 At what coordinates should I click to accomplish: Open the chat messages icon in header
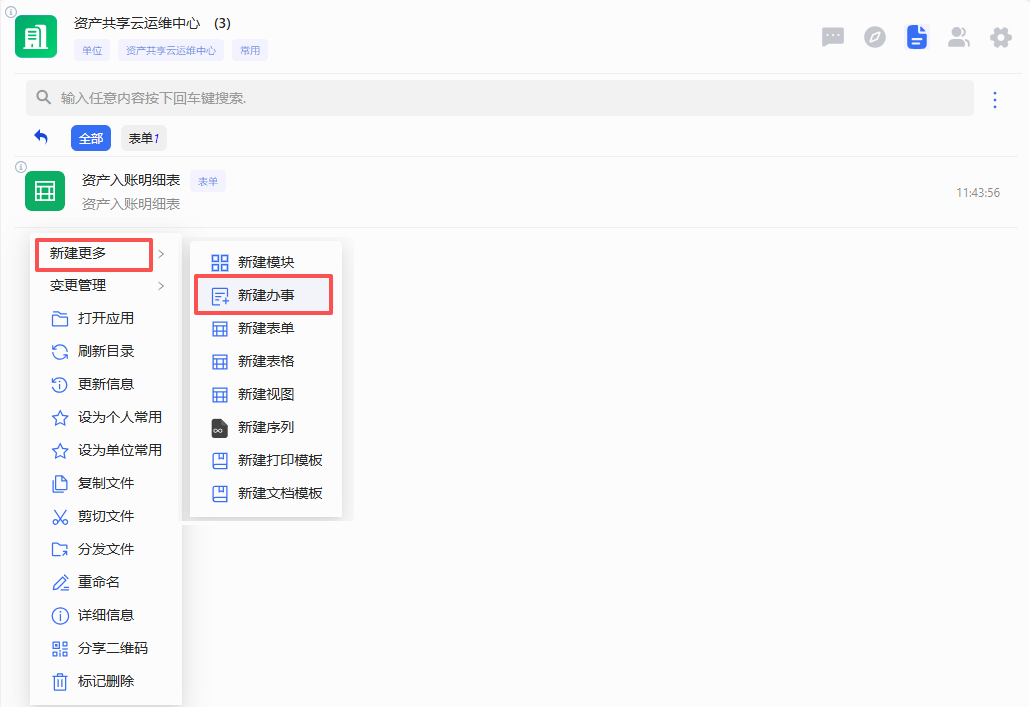[832, 37]
